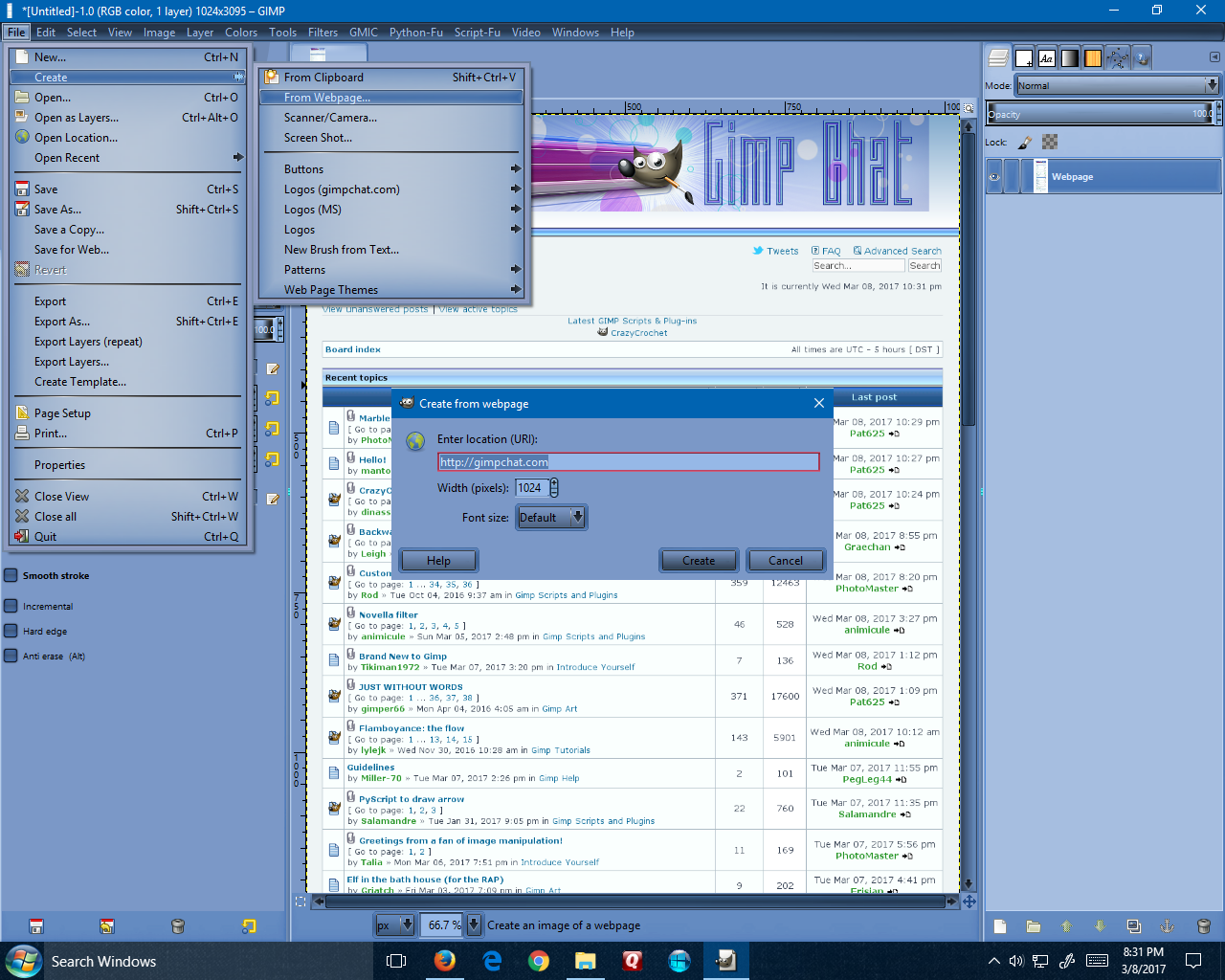Delete tool preset in tool options

pyautogui.click(x=177, y=925)
